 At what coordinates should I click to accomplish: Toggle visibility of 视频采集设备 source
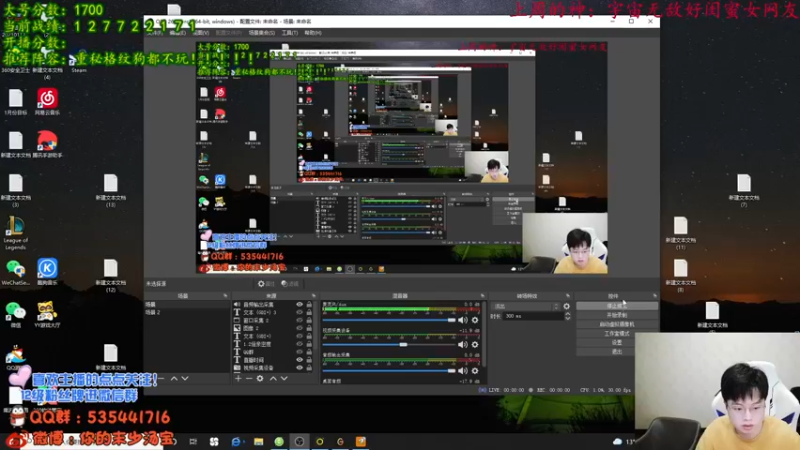coord(299,367)
